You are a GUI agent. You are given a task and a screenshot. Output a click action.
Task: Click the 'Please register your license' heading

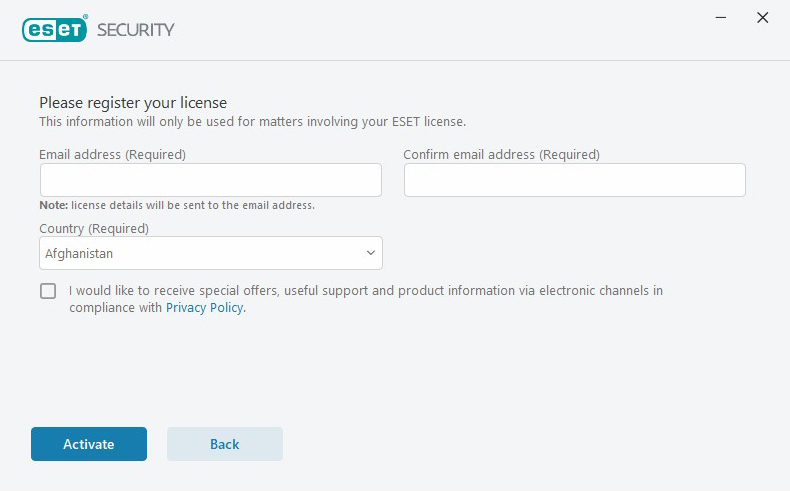(133, 103)
